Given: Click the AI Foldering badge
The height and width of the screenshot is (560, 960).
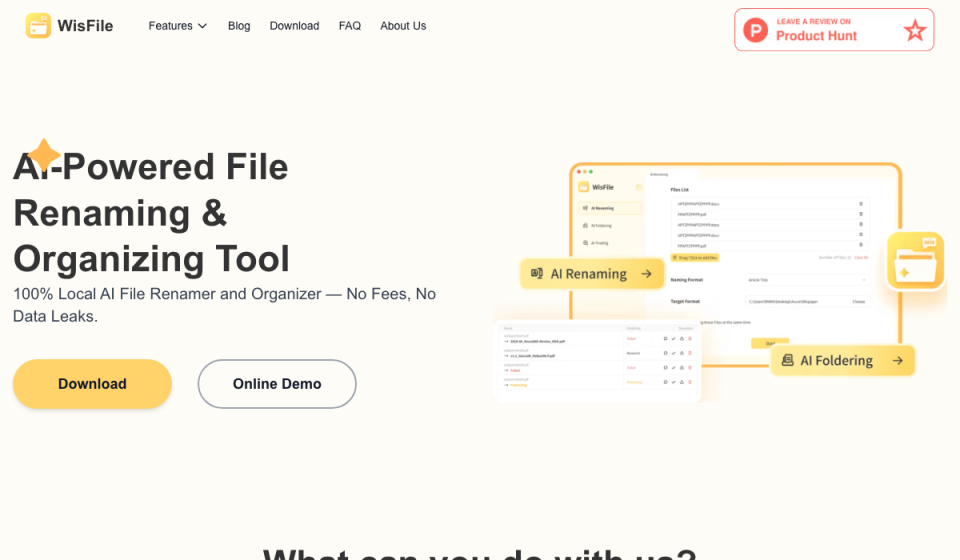Looking at the screenshot, I should coord(842,360).
